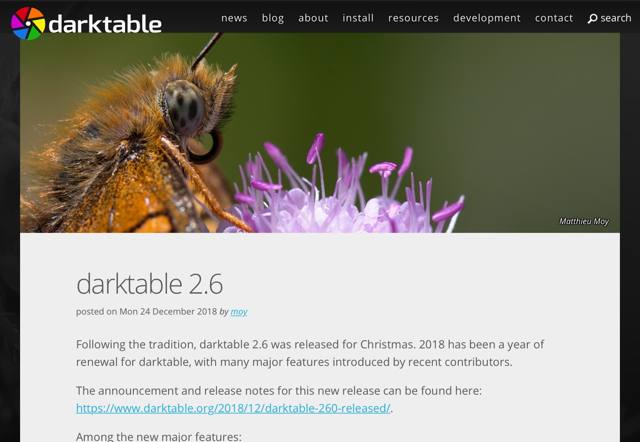
Task: Open the resources menu item
Action: click(x=413, y=18)
